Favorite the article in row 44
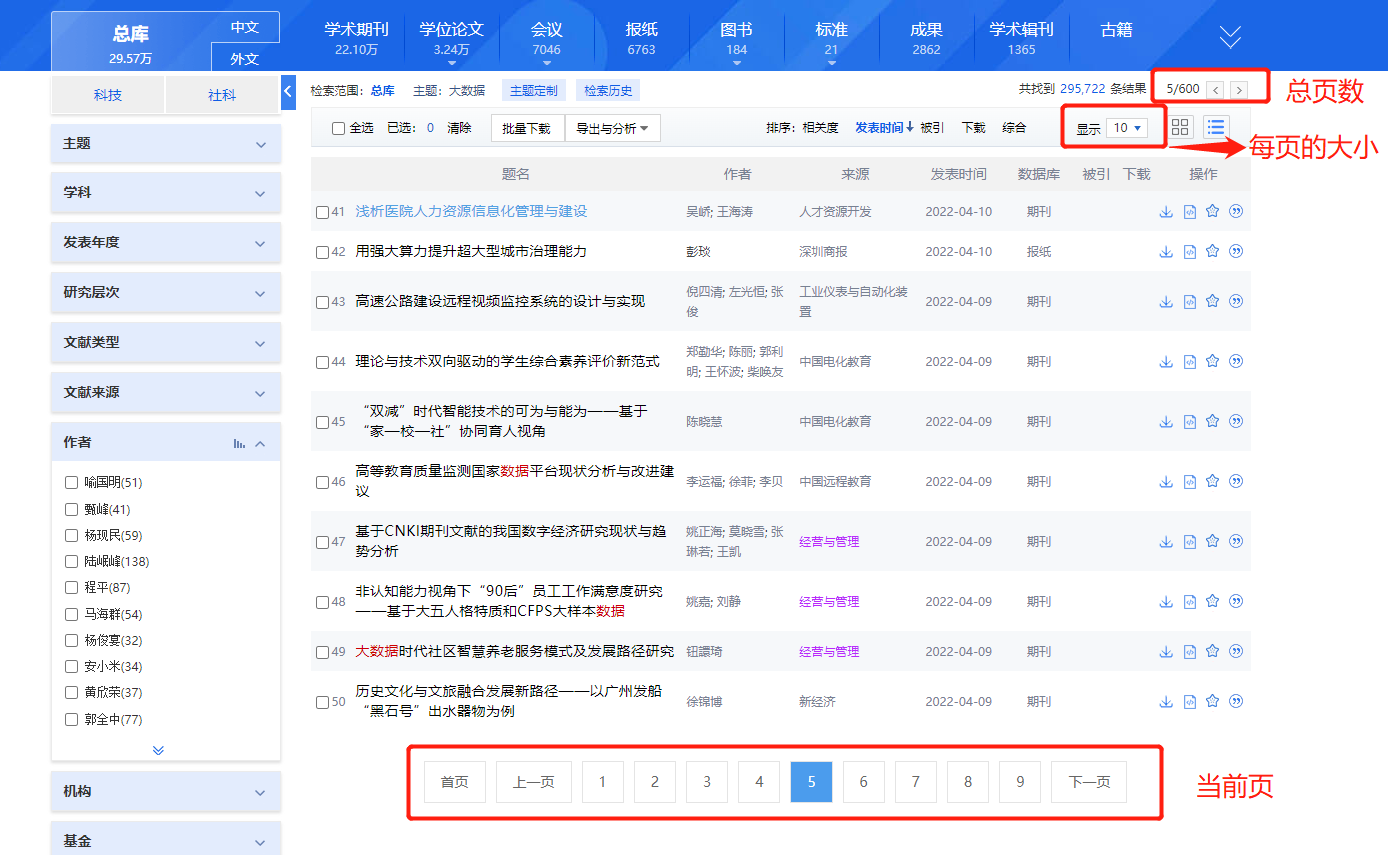This screenshot has width=1388, height=855. coord(1212,361)
